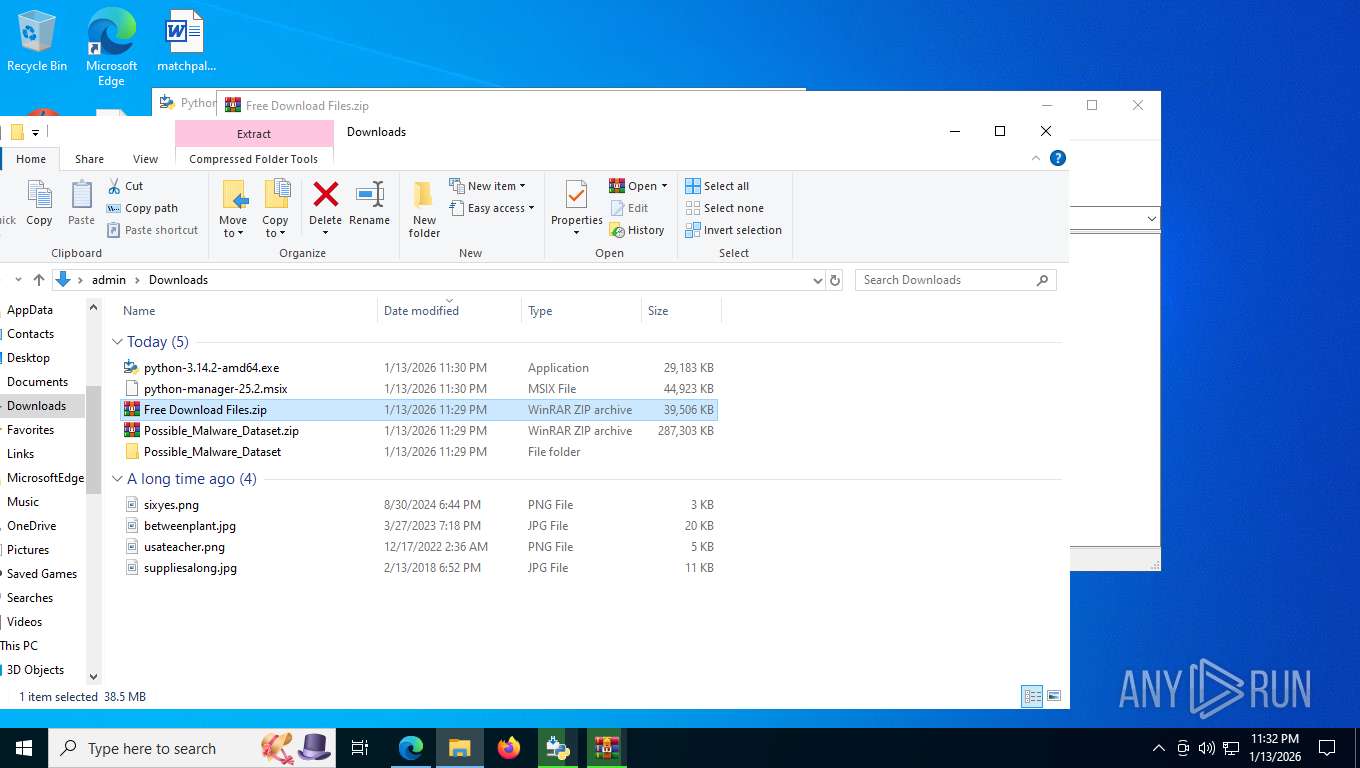
Task: Select usateacher.png file
Action: click(x=418, y=547)
